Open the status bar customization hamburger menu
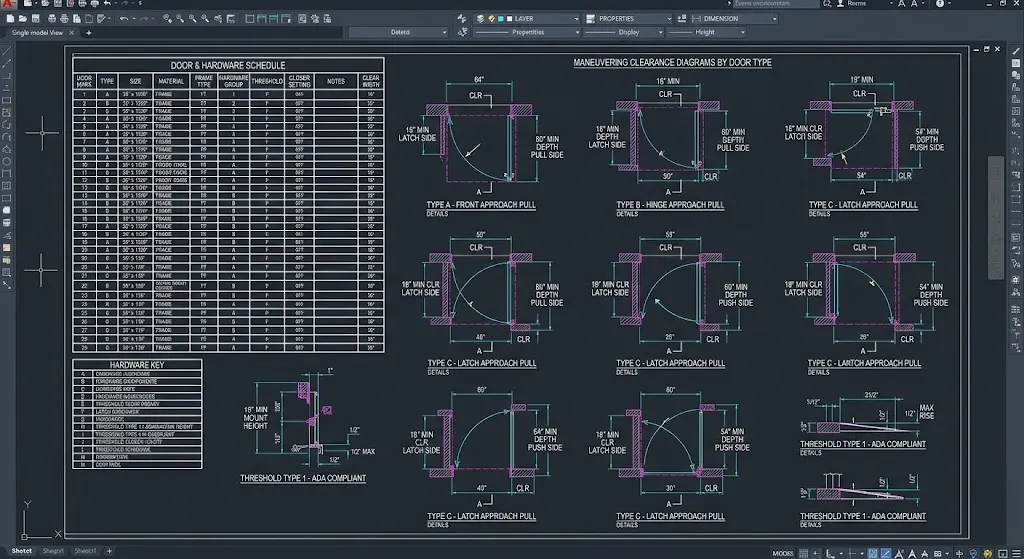Screen dimensions: 1024x559 point(1017,553)
